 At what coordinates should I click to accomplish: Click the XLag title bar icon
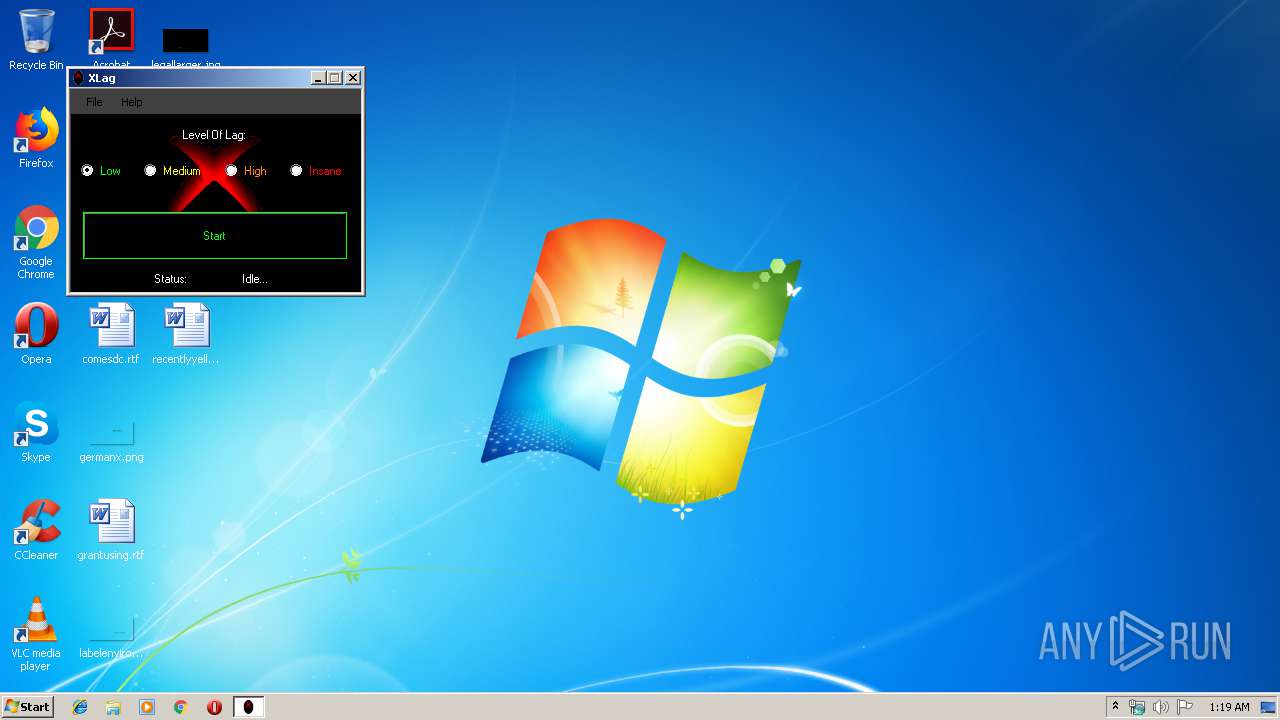click(x=79, y=78)
